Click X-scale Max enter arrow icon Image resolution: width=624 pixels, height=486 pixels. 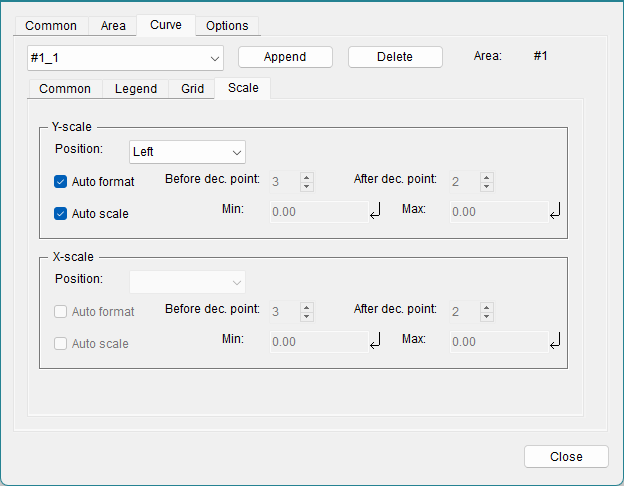point(554,342)
